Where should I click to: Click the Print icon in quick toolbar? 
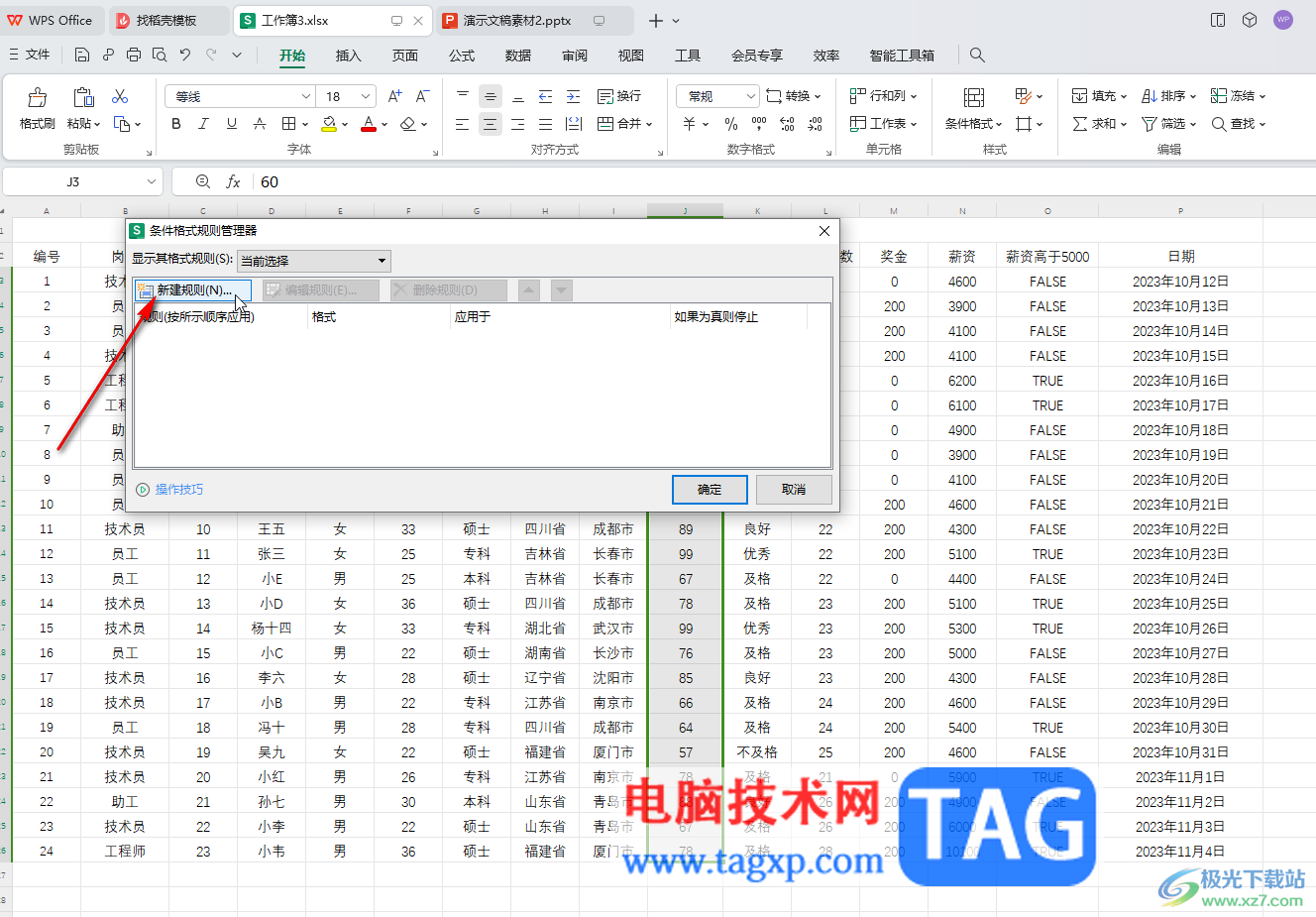[x=134, y=56]
